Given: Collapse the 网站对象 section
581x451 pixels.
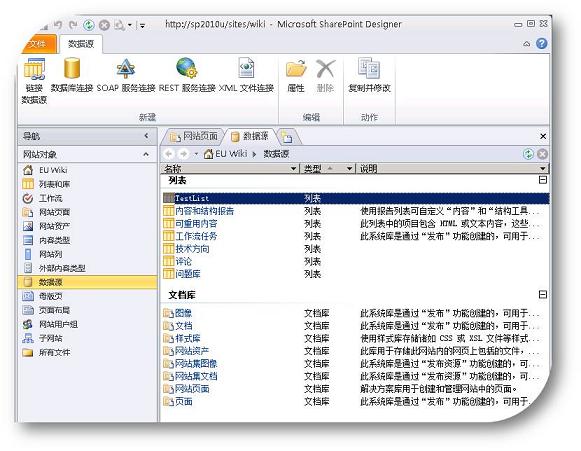Looking at the screenshot, I should (x=146, y=154).
